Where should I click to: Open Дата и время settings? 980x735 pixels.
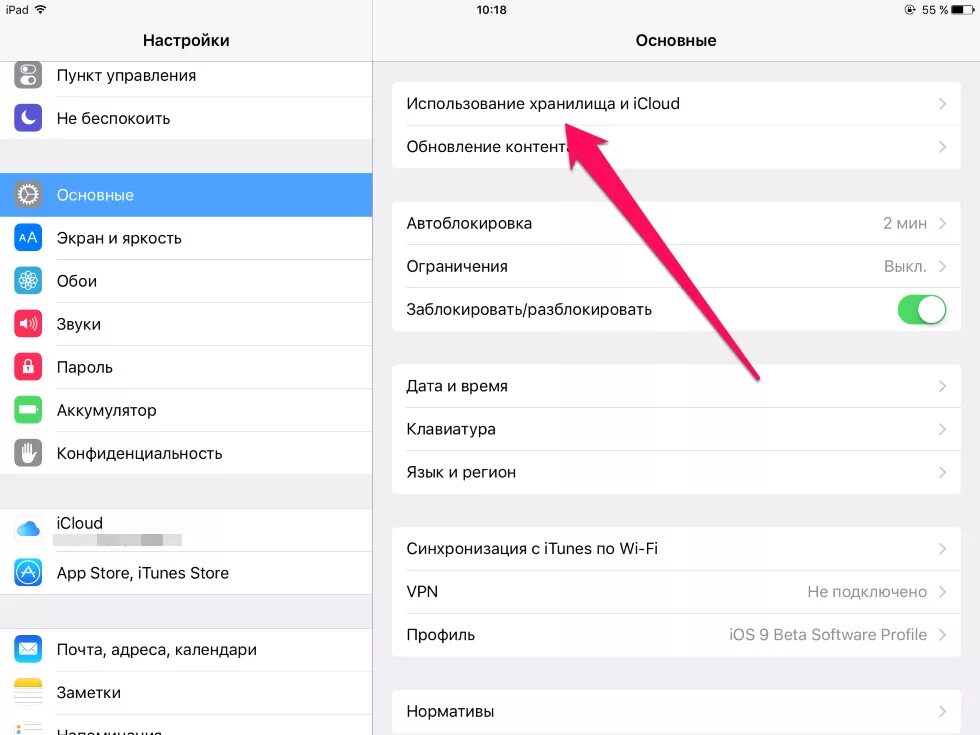pyautogui.click(x=676, y=386)
